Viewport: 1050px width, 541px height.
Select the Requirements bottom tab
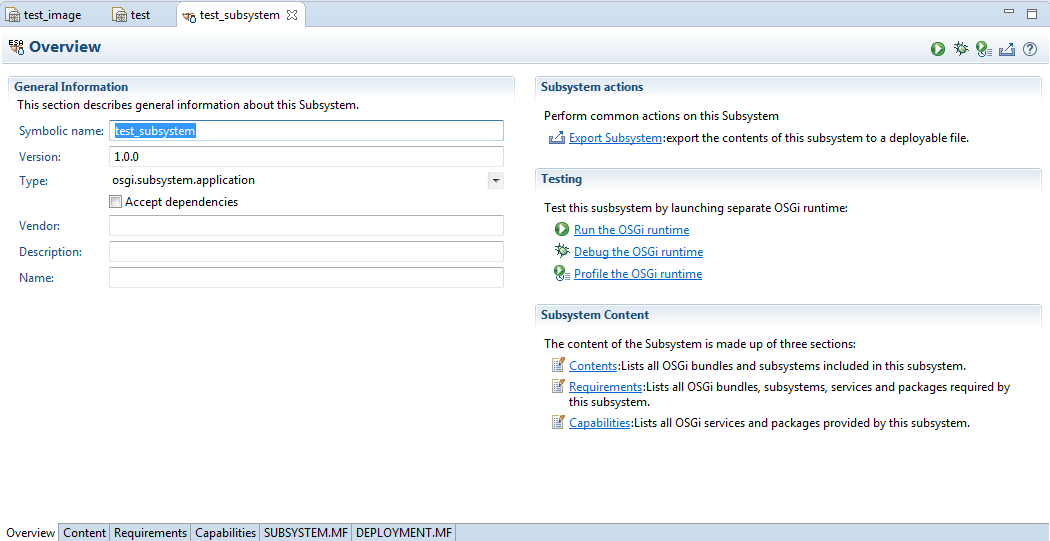point(150,533)
